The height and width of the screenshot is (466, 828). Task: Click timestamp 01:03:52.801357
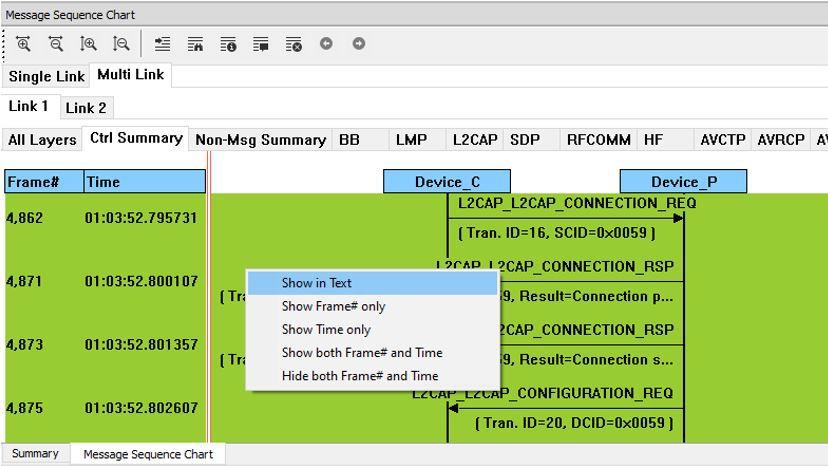[x=141, y=344]
